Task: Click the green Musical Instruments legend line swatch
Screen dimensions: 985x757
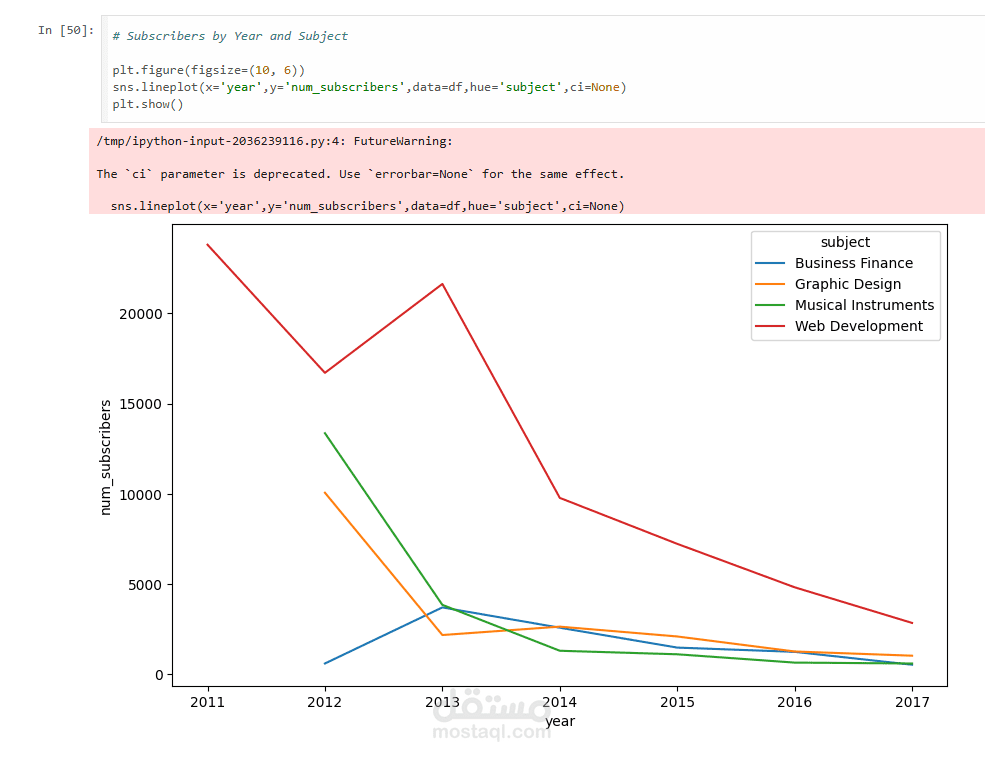Action: click(x=770, y=305)
